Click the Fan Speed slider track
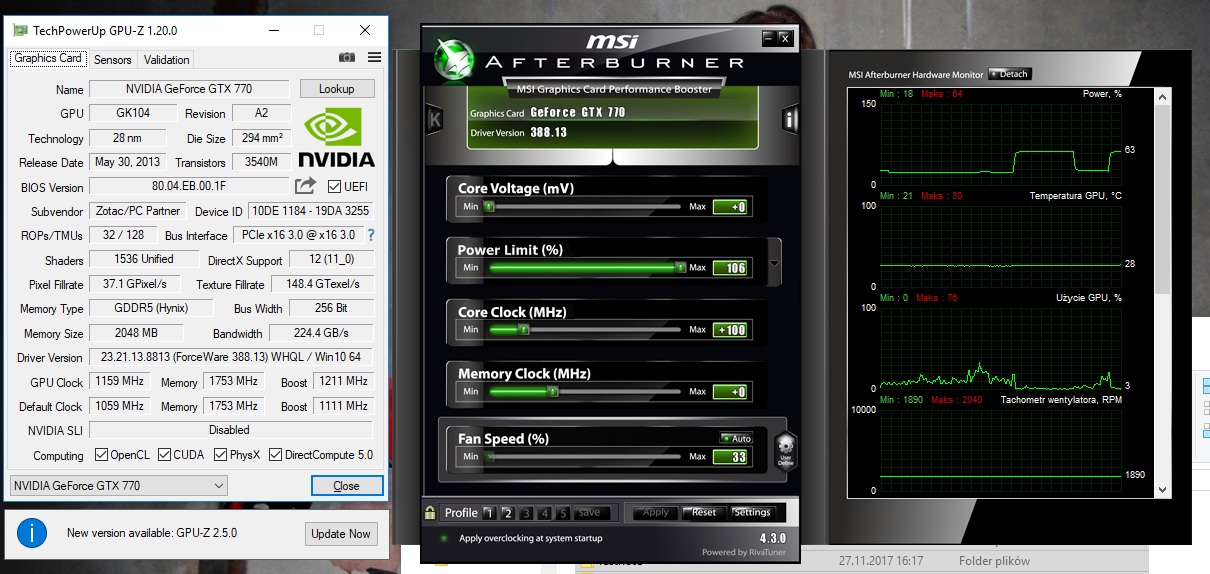 tap(585, 456)
